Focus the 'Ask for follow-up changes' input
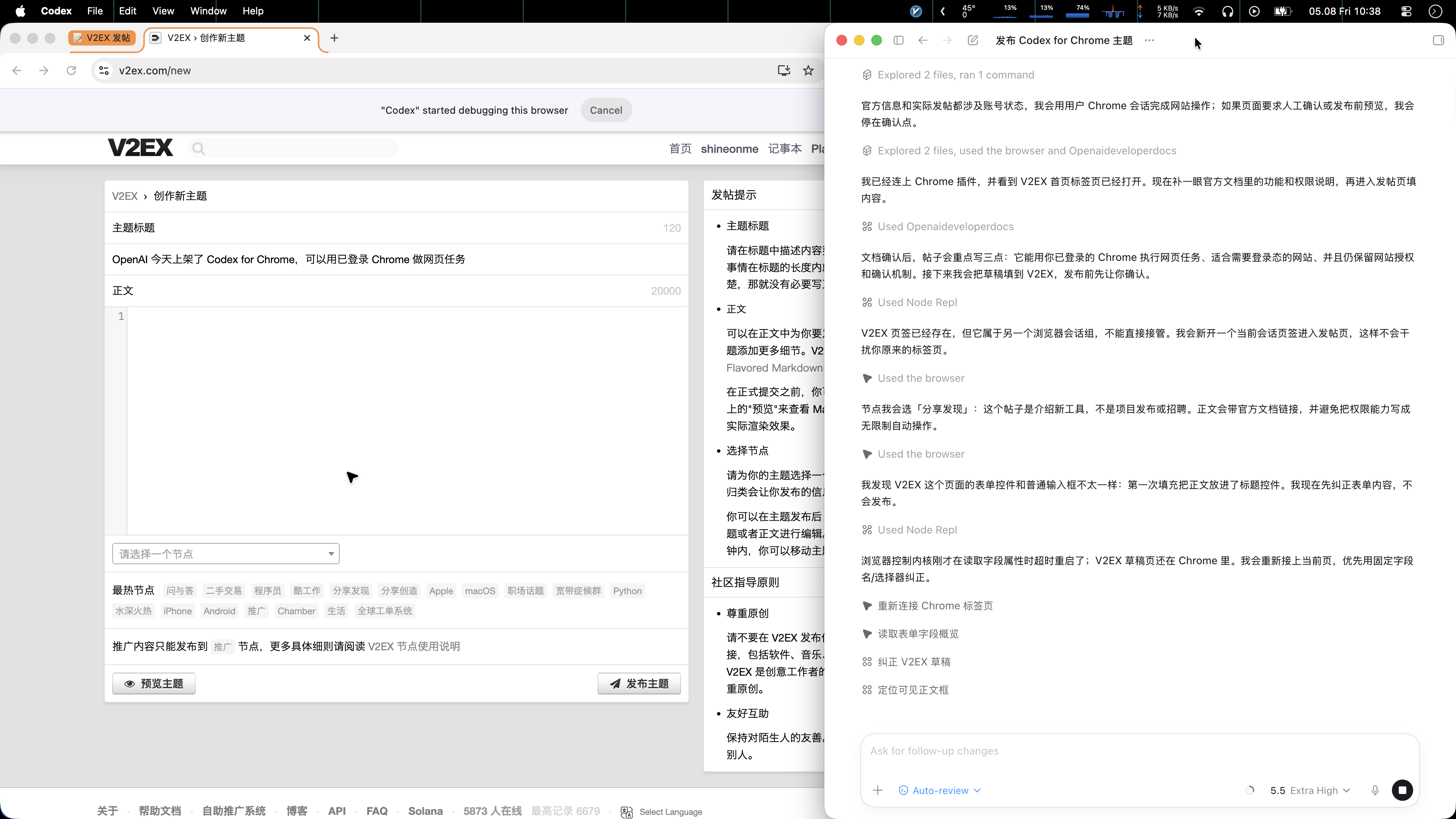Image resolution: width=1456 pixels, height=819 pixels. click(1139, 751)
